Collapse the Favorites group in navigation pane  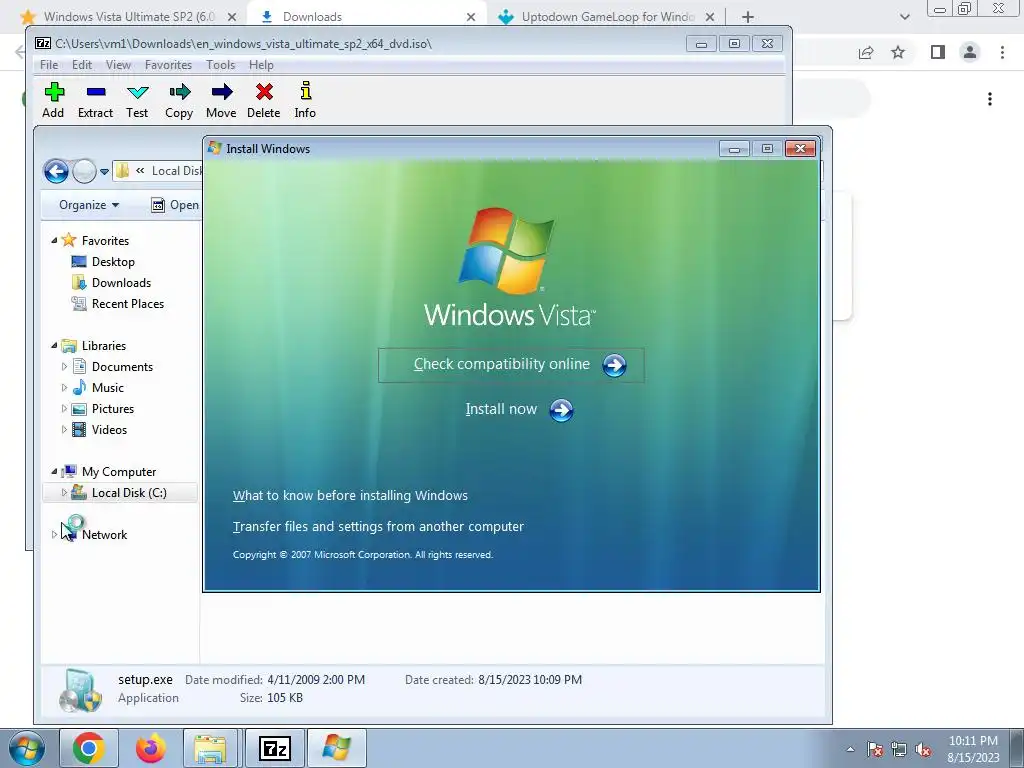54,240
